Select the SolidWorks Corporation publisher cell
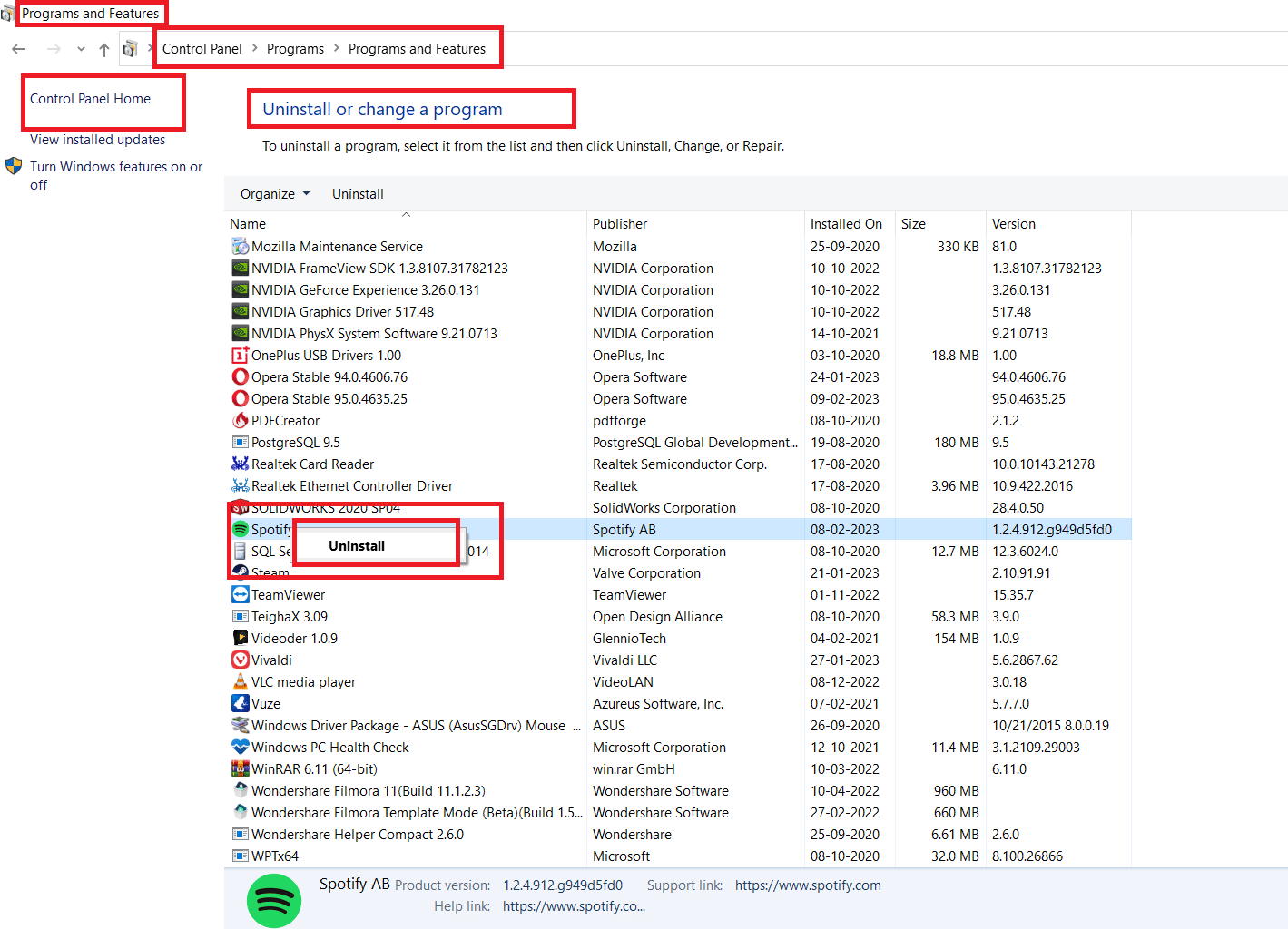Screen dimensions: 1288x929 click(664, 508)
